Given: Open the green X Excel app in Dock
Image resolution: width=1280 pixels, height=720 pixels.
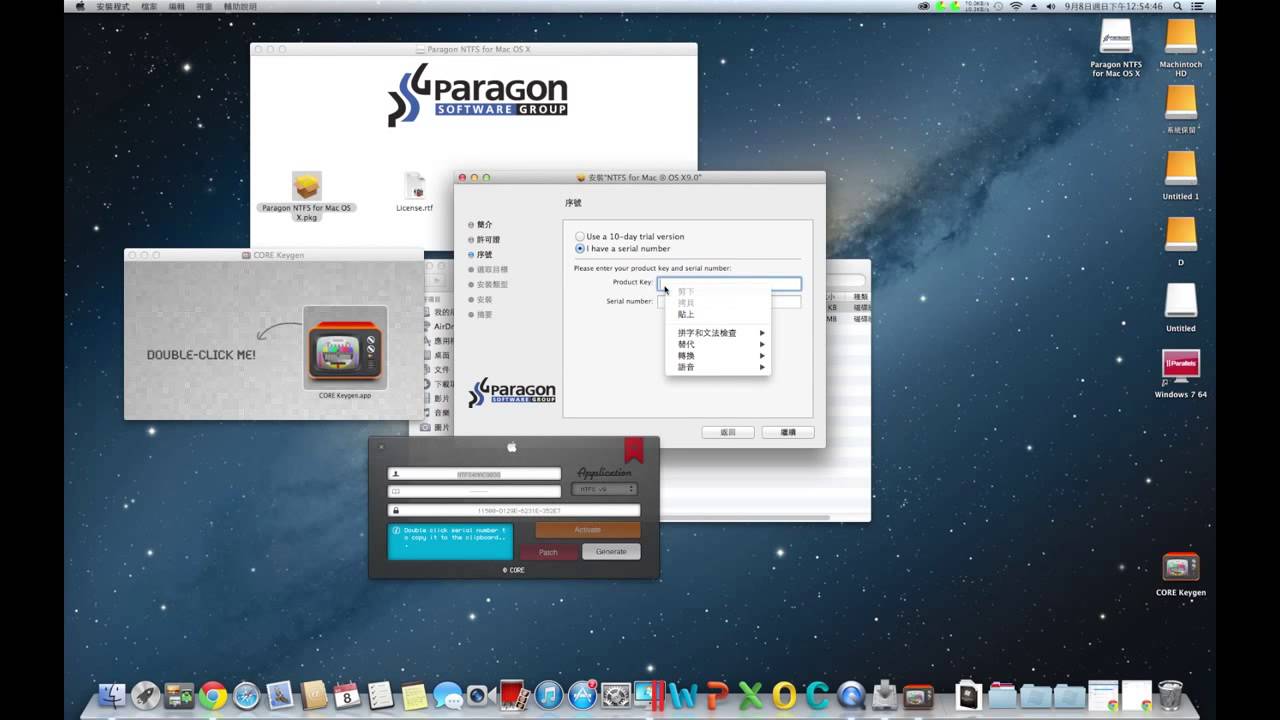Looking at the screenshot, I should (x=750, y=696).
